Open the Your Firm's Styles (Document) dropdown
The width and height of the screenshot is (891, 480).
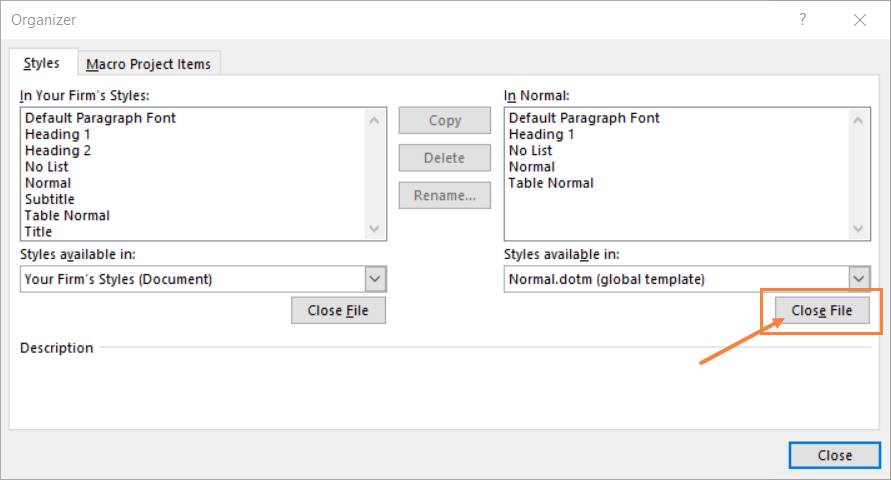pyautogui.click(x=375, y=279)
